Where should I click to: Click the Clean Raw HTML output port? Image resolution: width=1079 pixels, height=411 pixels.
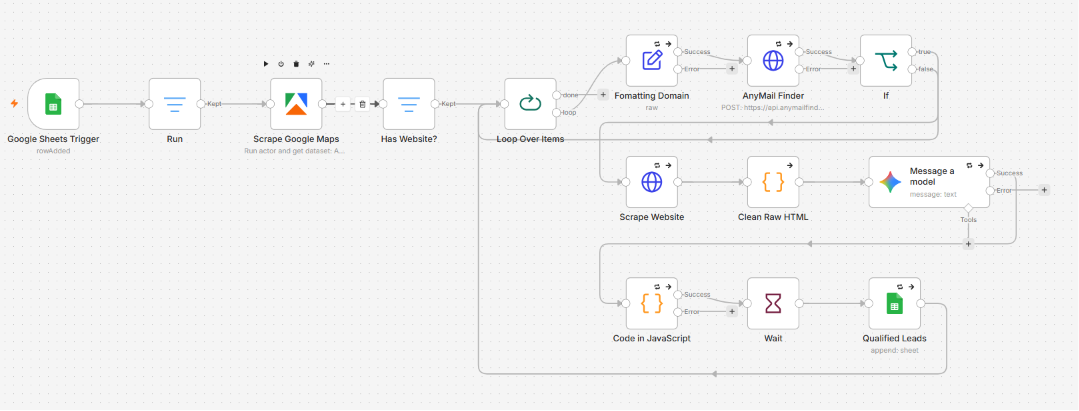(x=800, y=182)
